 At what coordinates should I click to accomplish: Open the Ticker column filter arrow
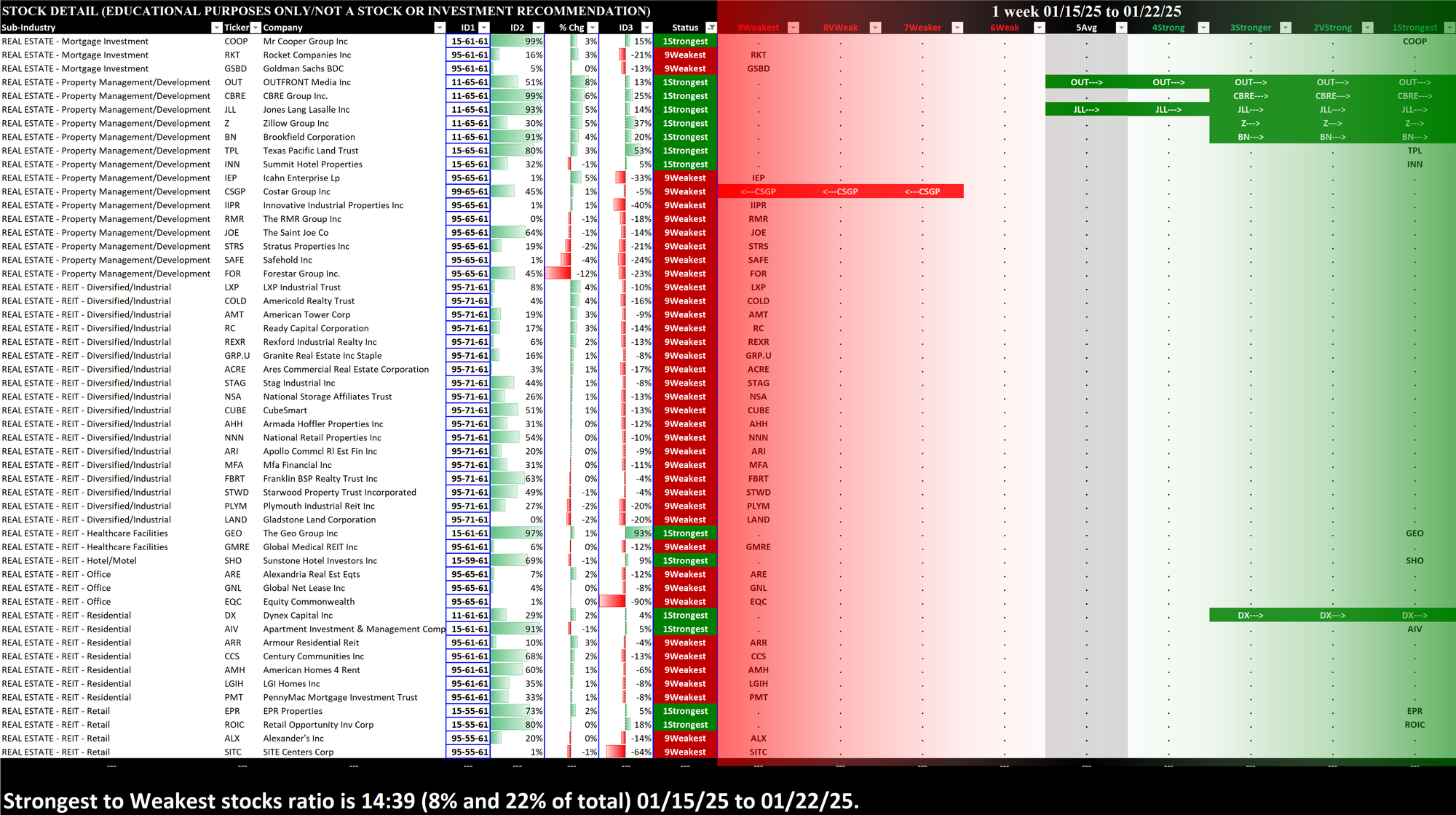pos(256,28)
